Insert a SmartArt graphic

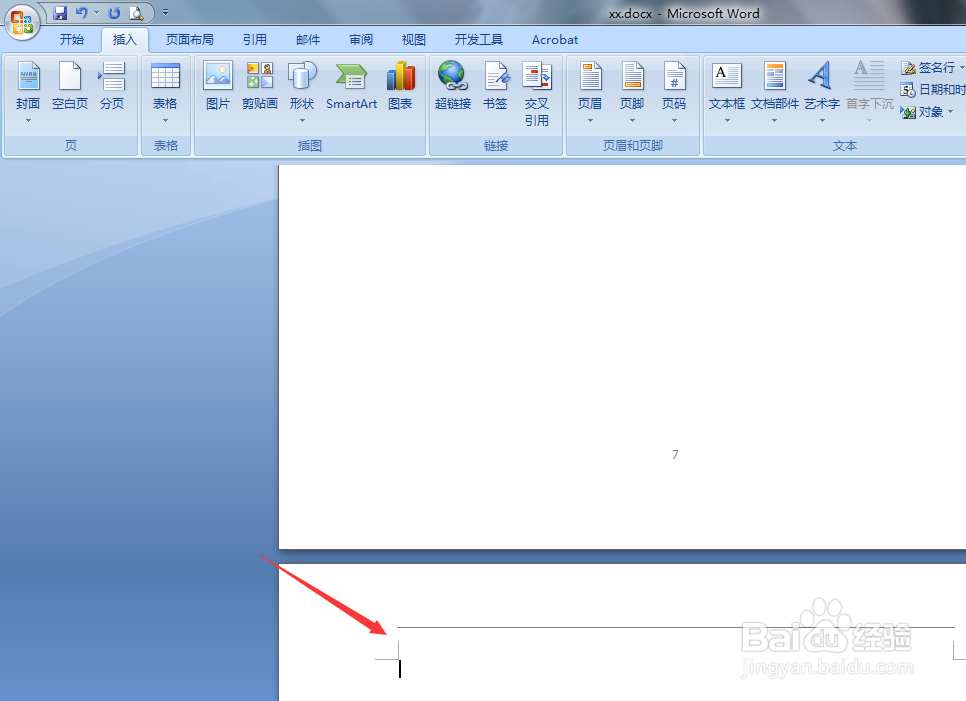coord(351,86)
